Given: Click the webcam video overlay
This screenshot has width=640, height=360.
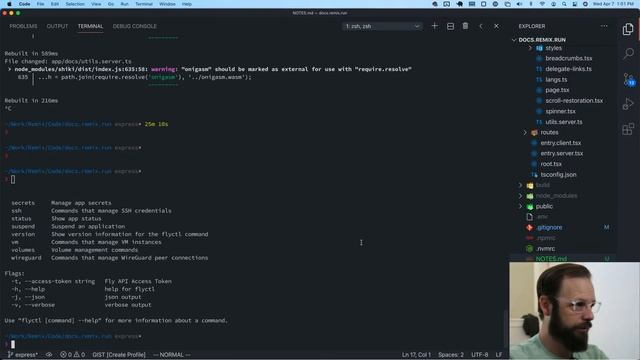Looking at the screenshot, I should [574, 311].
